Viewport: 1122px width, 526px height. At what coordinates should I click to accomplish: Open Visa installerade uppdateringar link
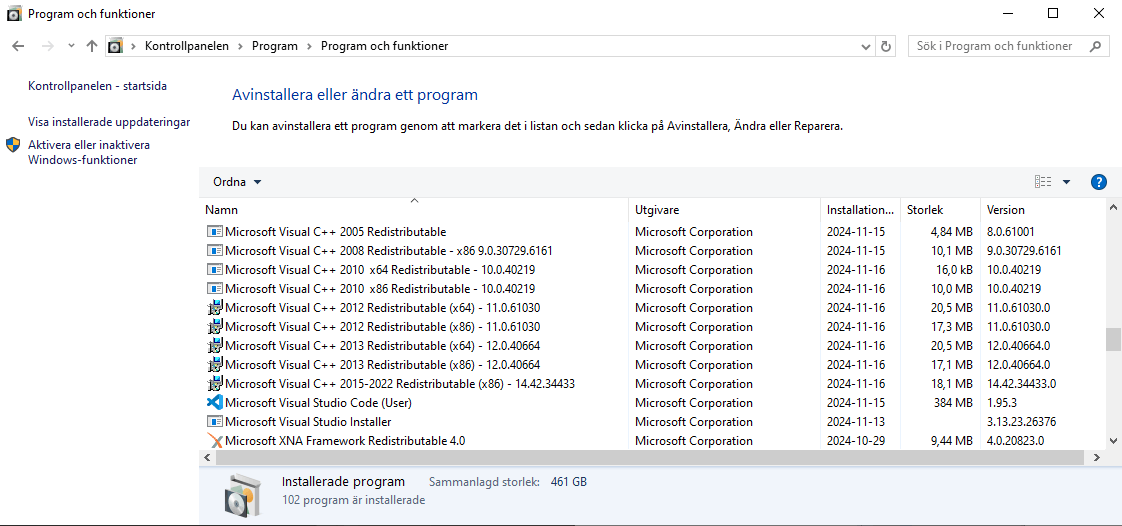[109, 122]
